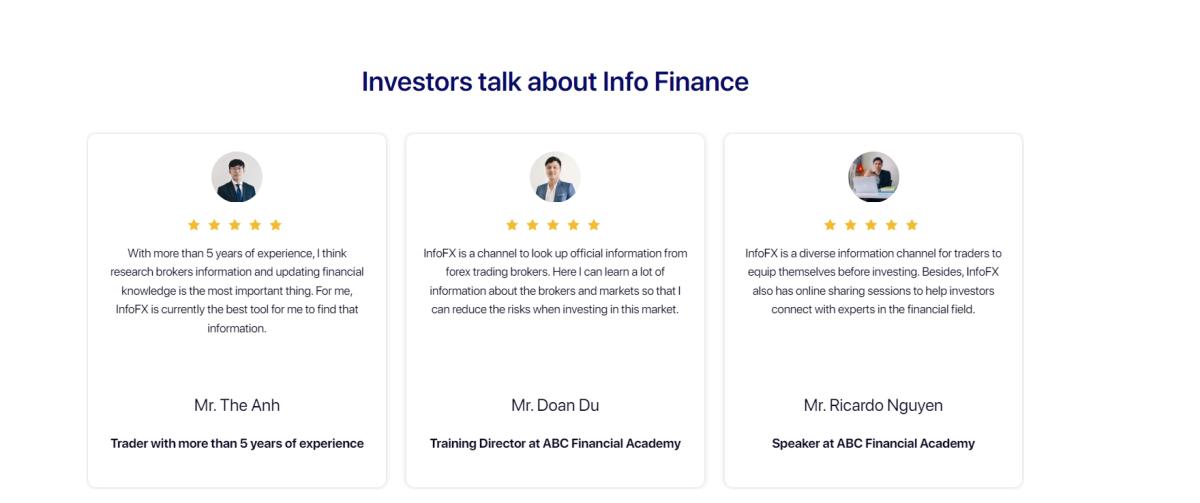Image resolution: width=1200 pixels, height=503 pixels.
Task: Click first star in Ricardo Nguyen's rating
Action: point(830,225)
